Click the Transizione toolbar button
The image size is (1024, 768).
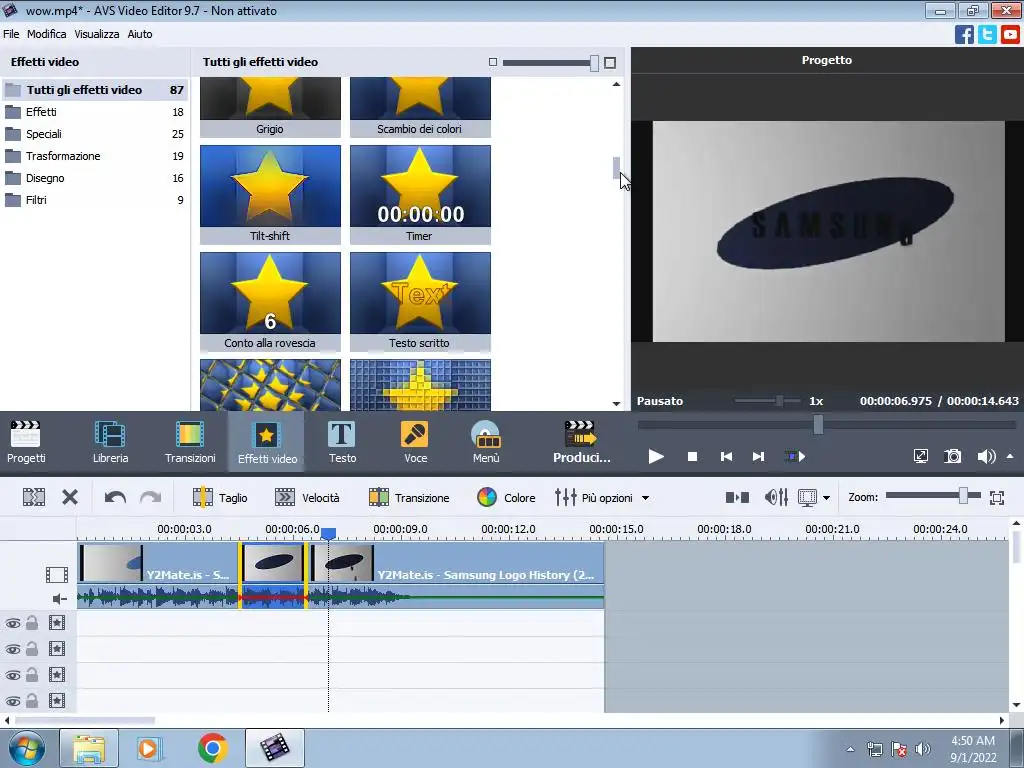coord(409,498)
